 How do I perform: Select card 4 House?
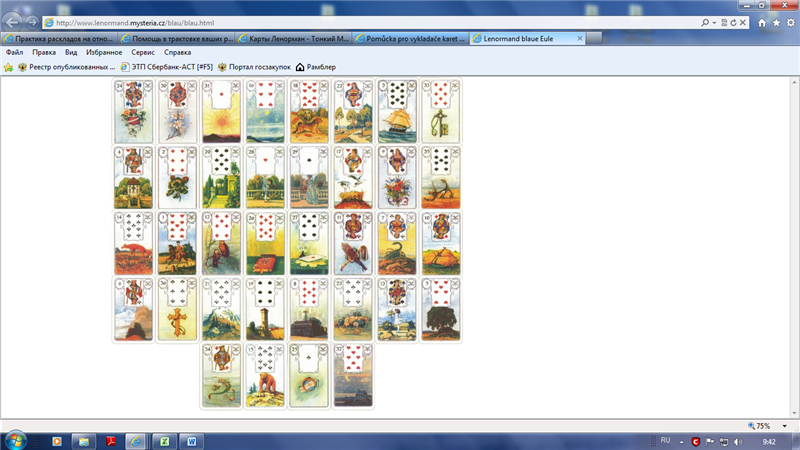coord(133,177)
